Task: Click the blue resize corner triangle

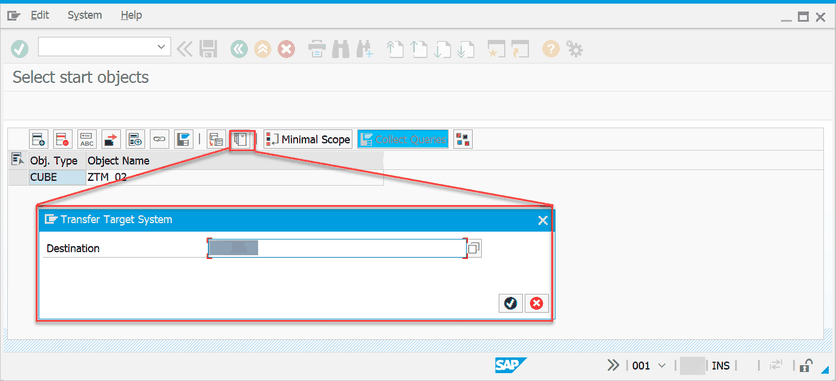Action: click(826, 371)
